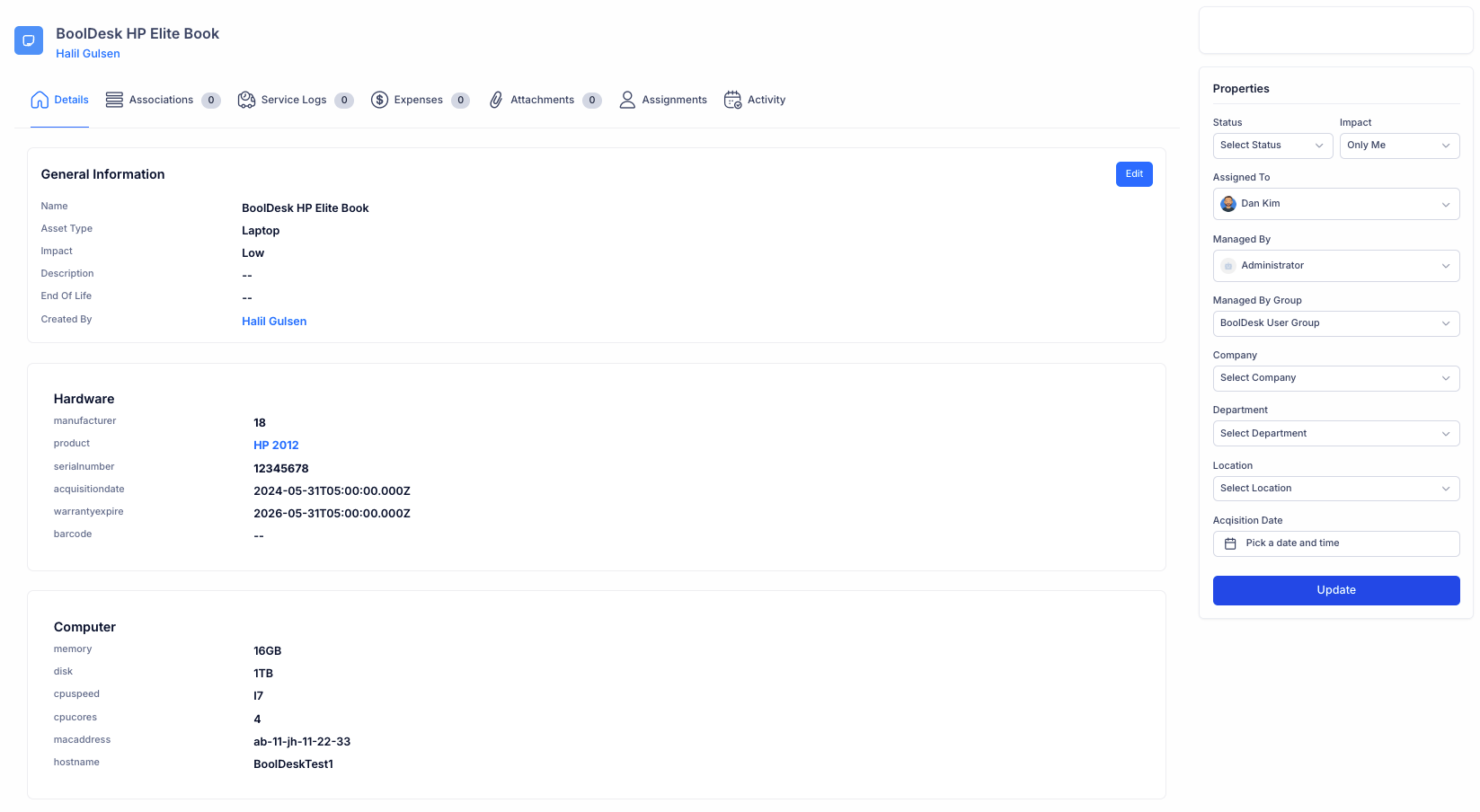This screenshot has width=1480, height=812.
Task: Follow the Created By Halil Gulsen link
Action: pos(274,322)
